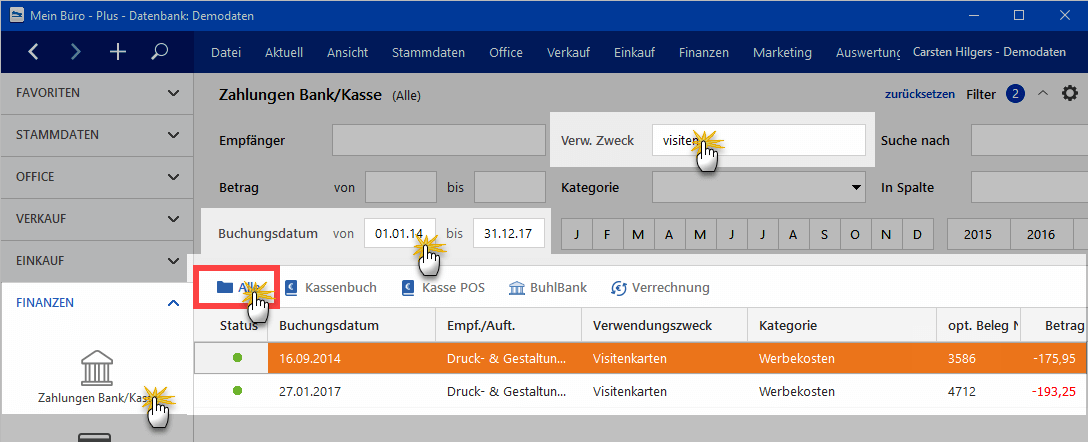Open the Verrechnung view
This screenshot has width=1088, height=442.
660,287
